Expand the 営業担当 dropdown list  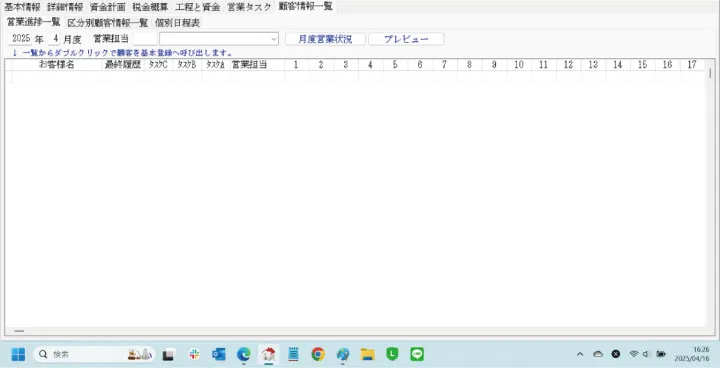[274, 39]
